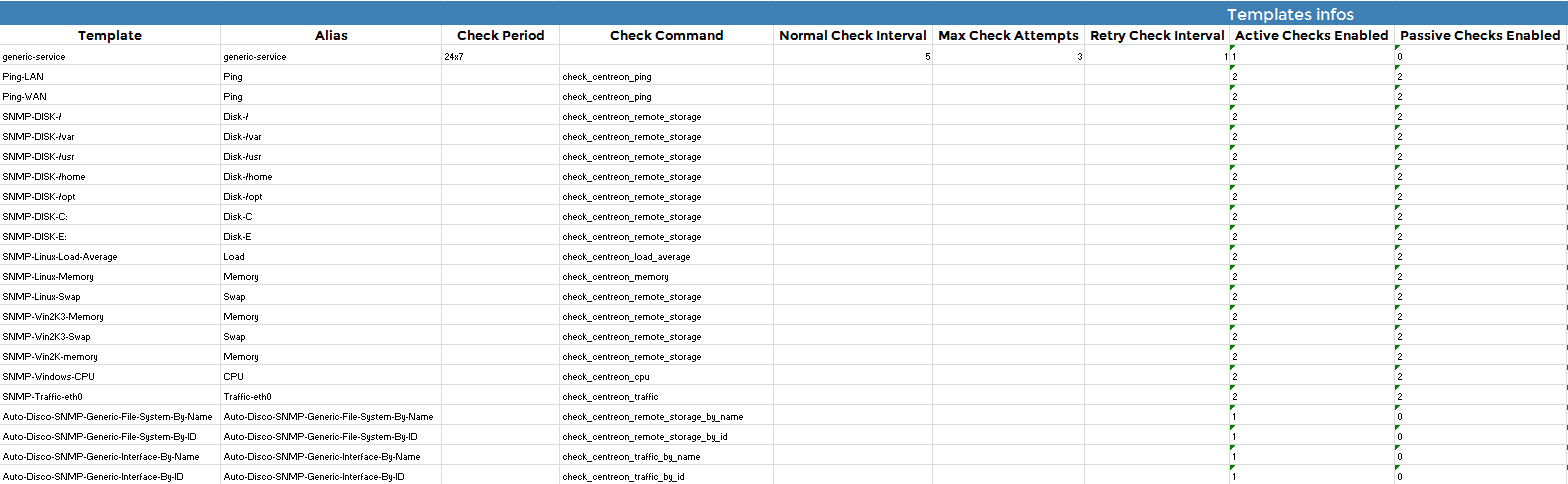Click the Normal Check Interval header
This screenshot has height=484, width=1568.
point(853,35)
